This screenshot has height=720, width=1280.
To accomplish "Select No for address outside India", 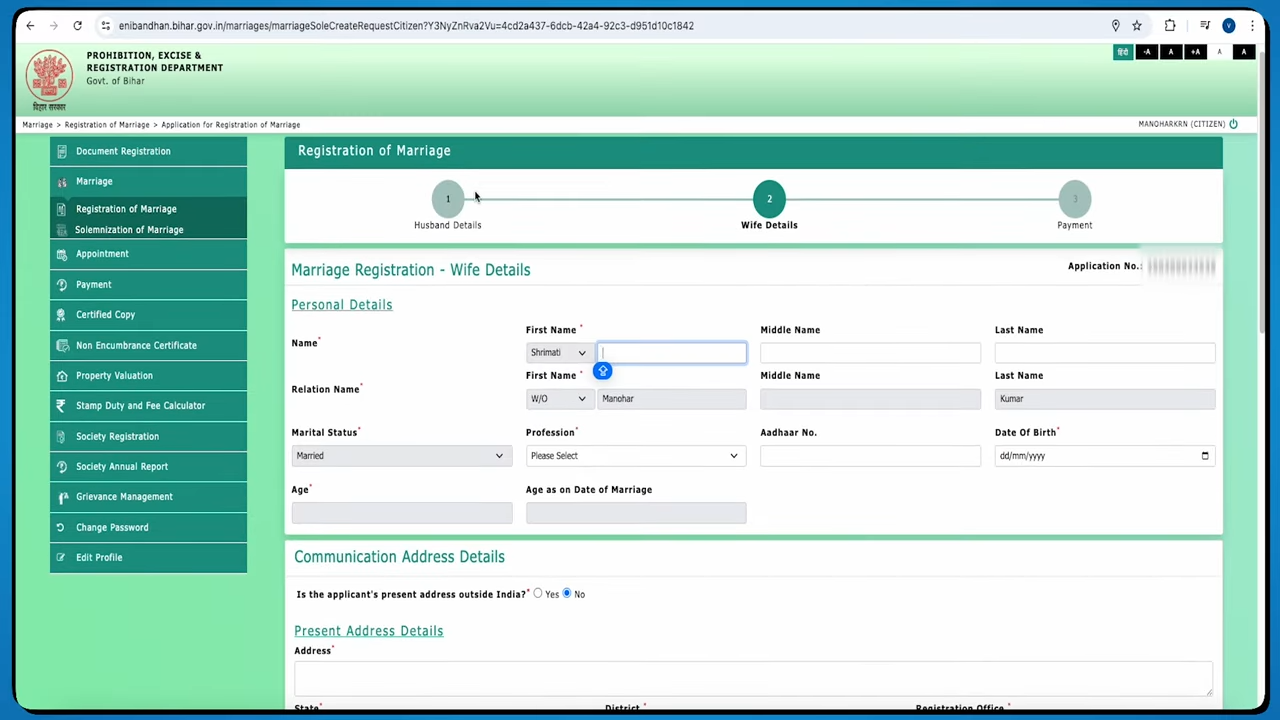I will pos(567,594).
